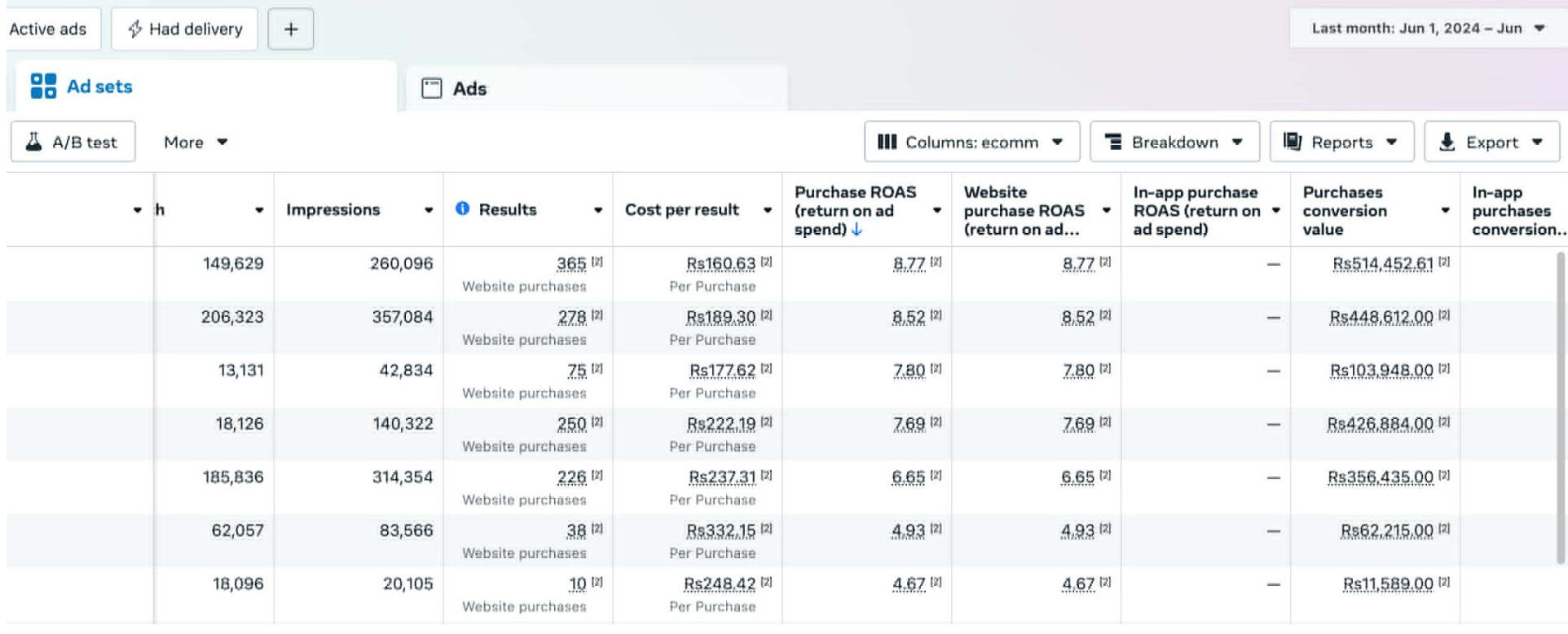Click the plus icon to add a filter
Image resolution: width=1568 pixels, height=634 pixels.
(290, 29)
